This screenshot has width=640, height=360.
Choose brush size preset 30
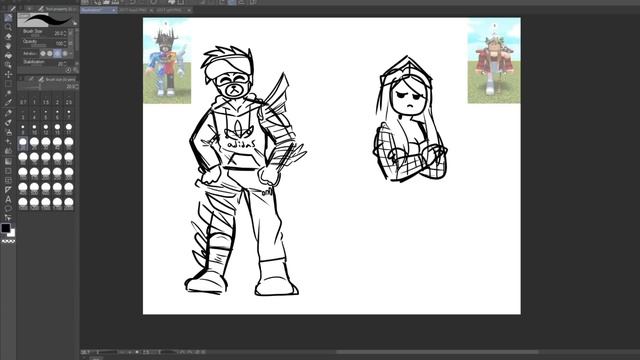(46, 143)
